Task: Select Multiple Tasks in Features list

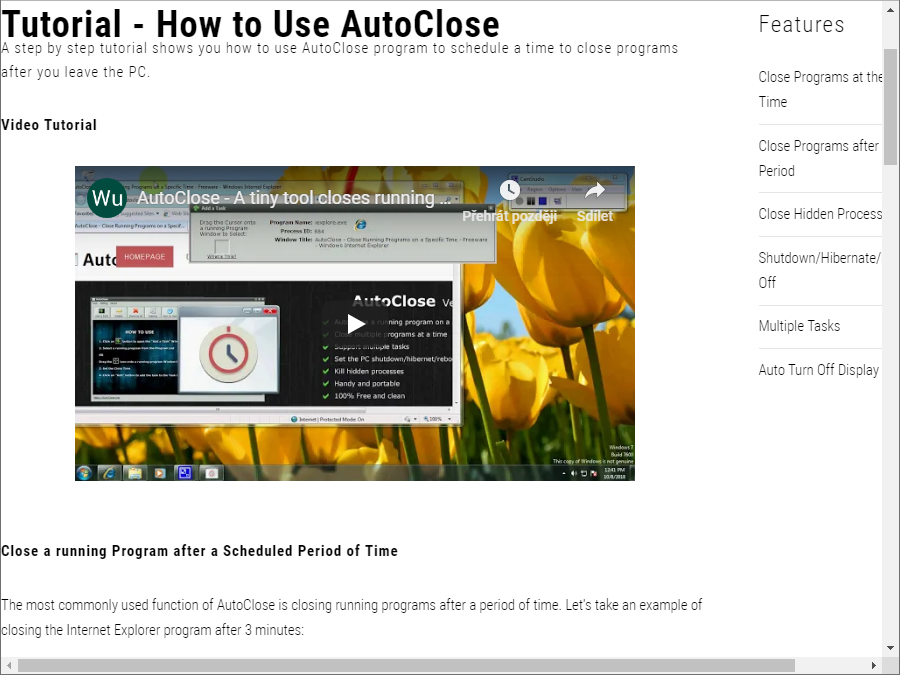Action: tap(799, 326)
